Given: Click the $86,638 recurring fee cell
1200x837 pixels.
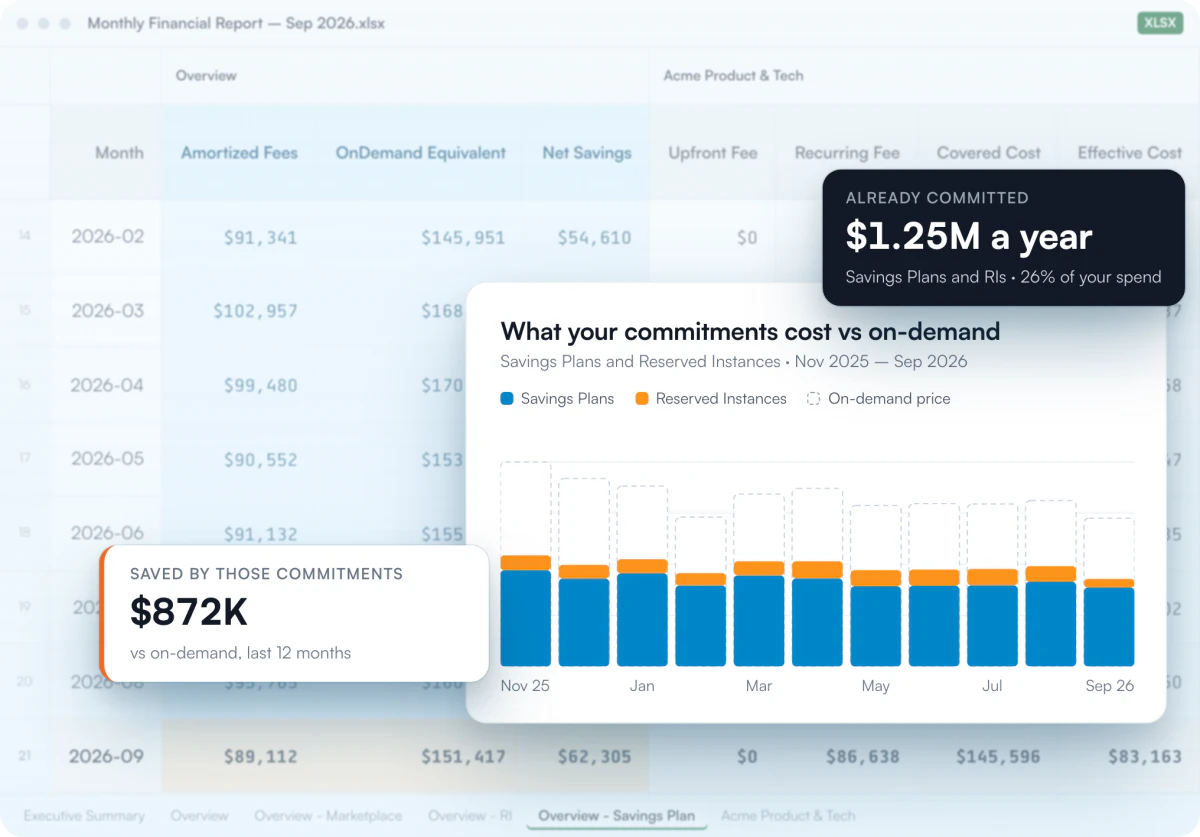Looking at the screenshot, I should (862, 757).
